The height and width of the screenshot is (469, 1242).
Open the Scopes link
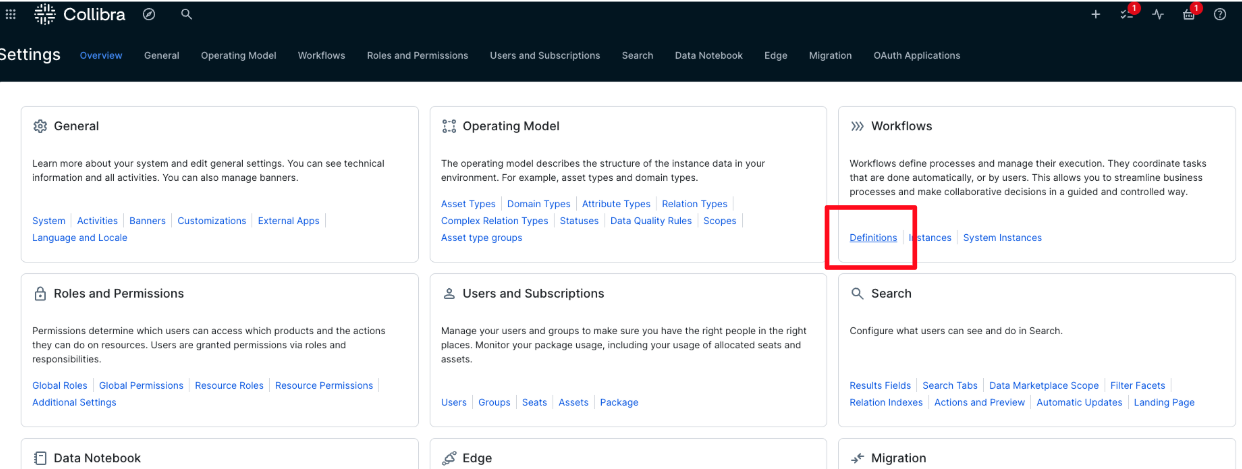coord(720,221)
